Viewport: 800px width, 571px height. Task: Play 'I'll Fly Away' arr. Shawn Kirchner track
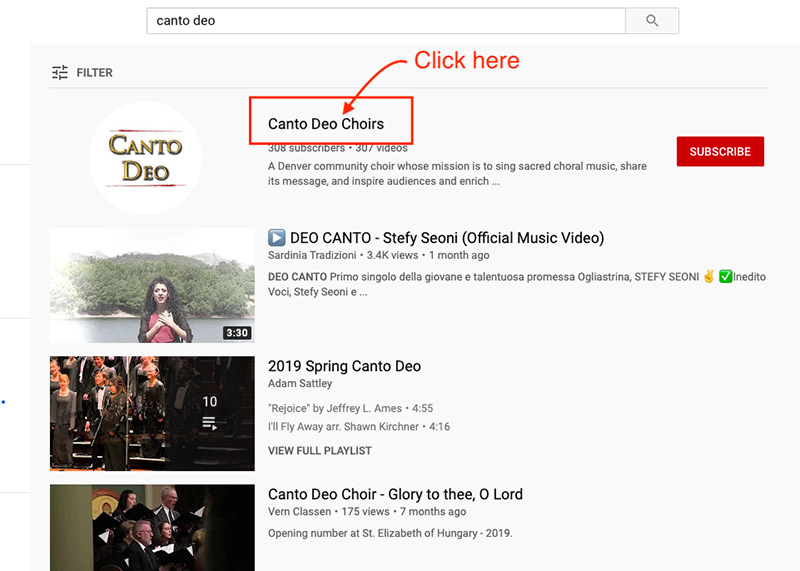pos(358,426)
